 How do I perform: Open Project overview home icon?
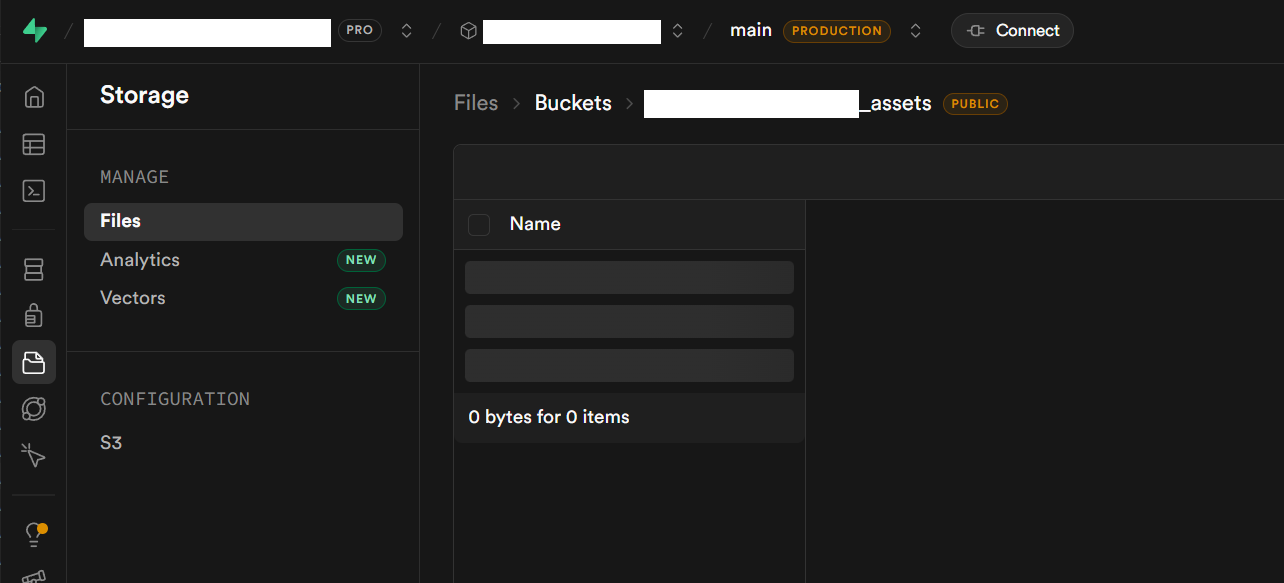pyautogui.click(x=34, y=97)
